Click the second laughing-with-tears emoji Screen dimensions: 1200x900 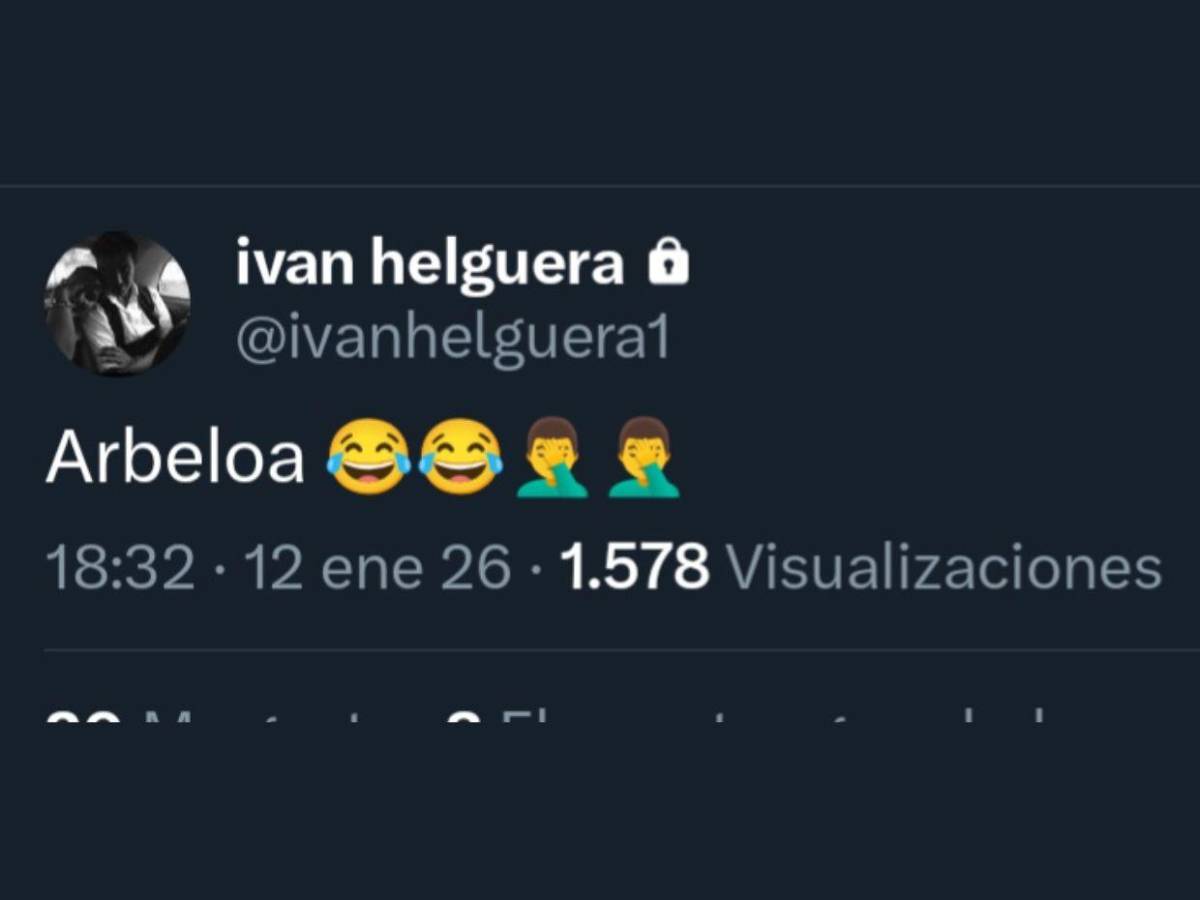pyautogui.click(x=462, y=458)
